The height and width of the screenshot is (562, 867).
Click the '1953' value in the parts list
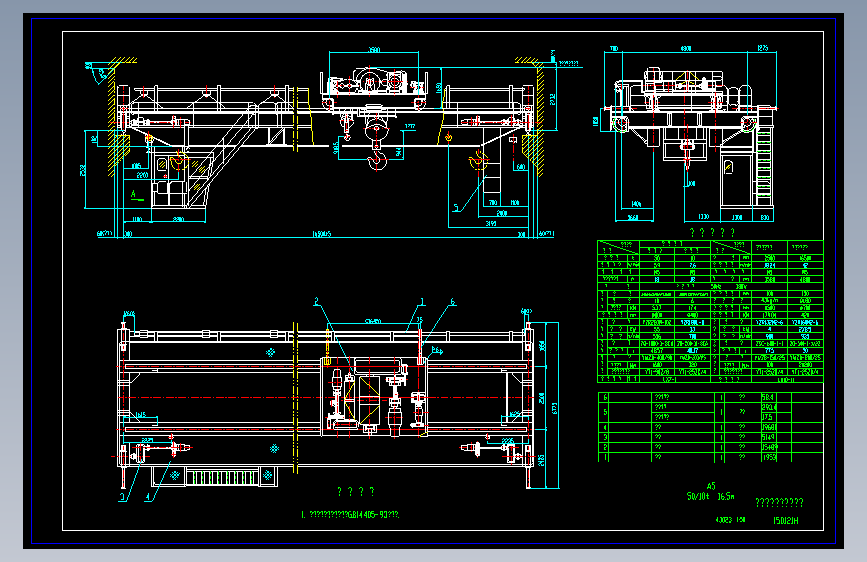pos(769,457)
